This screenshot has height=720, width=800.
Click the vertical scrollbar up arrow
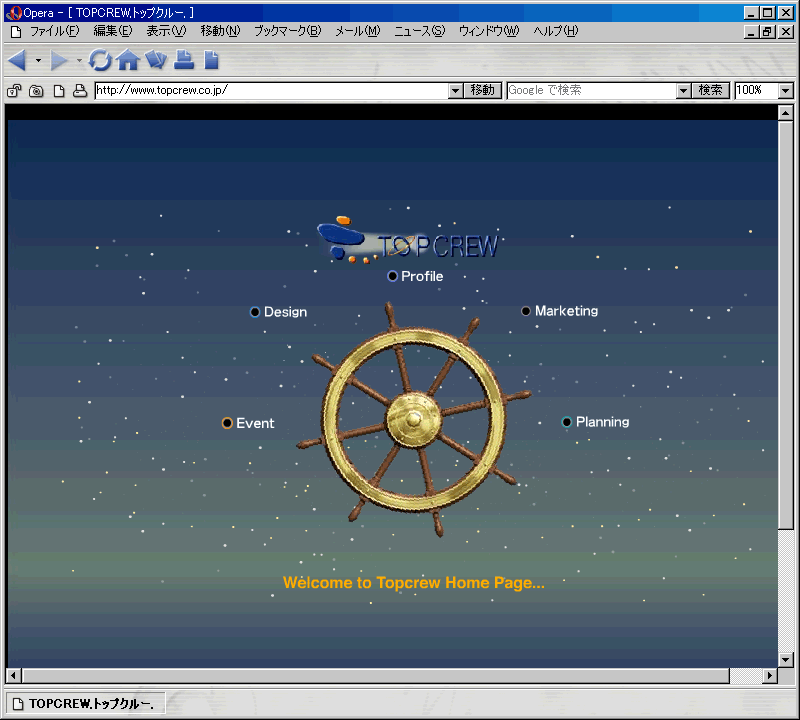click(x=786, y=113)
